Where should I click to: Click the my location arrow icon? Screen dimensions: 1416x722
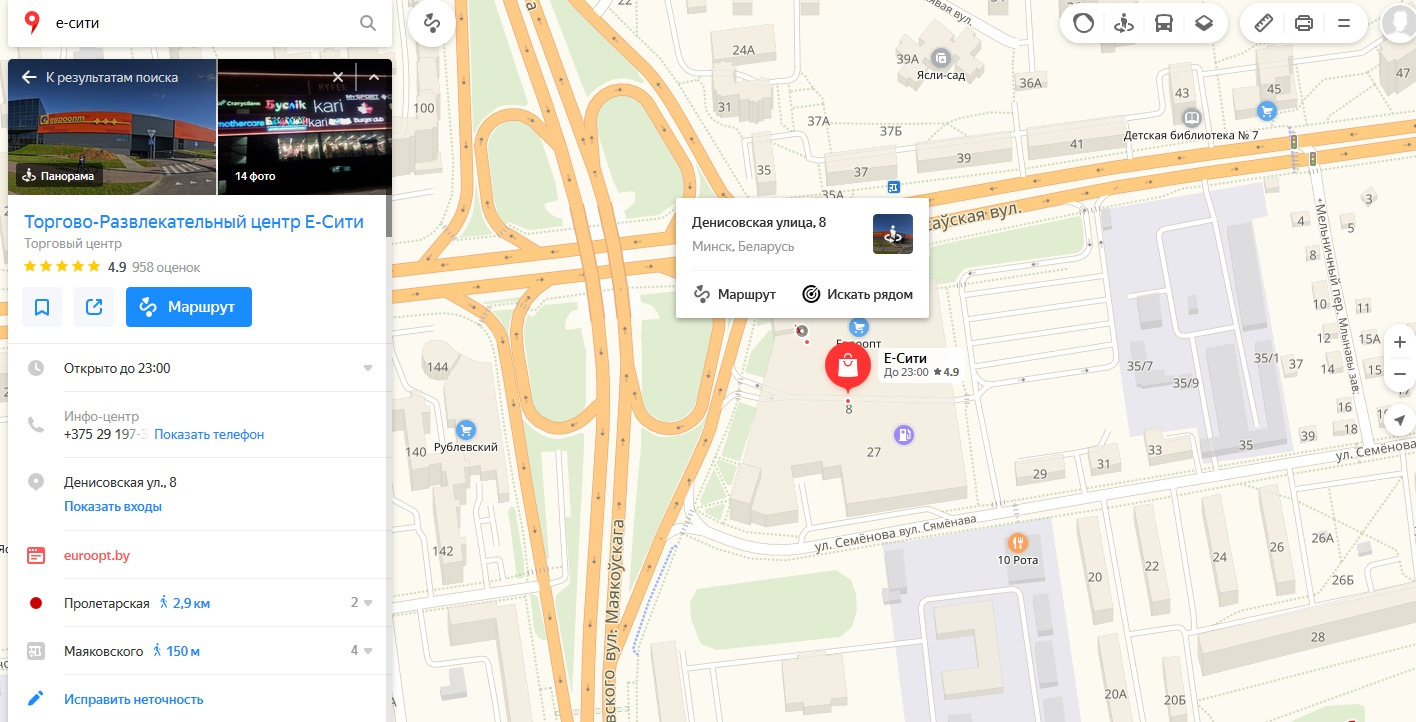[1400, 420]
